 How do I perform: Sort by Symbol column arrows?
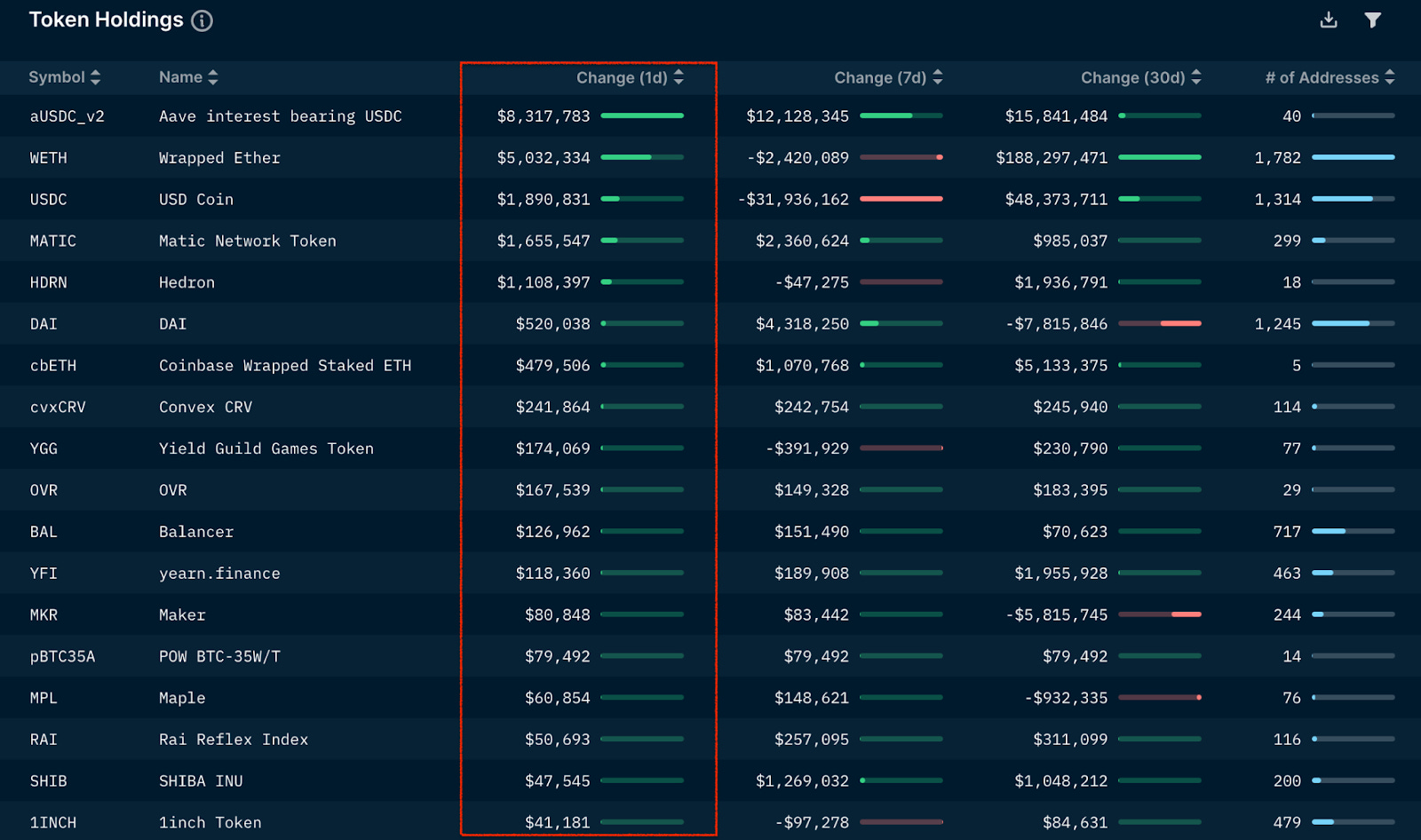(95, 77)
